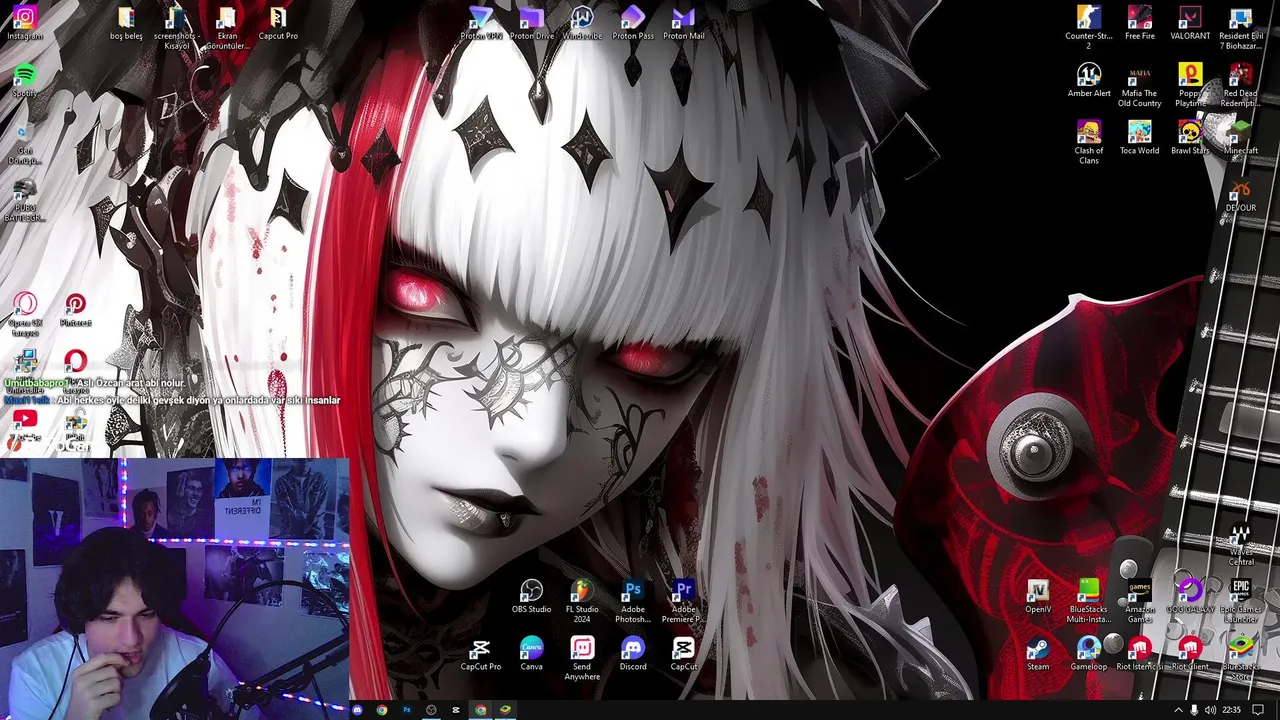Open the DEVOUR game shortcut
Image resolution: width=1280 pixels, height=720 pixels.
(1241, 195)
